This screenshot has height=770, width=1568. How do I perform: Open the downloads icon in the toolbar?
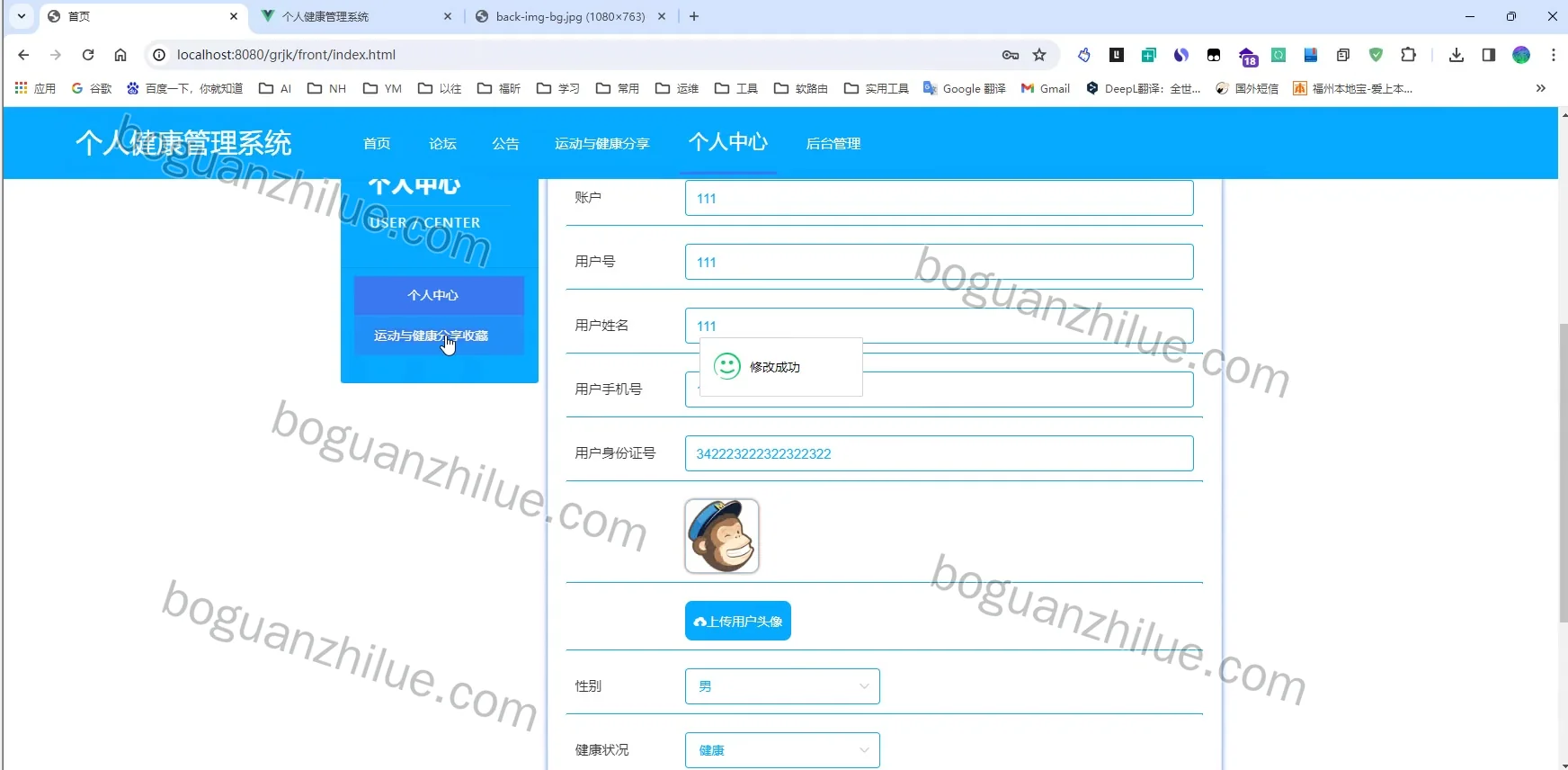pyautogui.click(x=1457, y=55)
